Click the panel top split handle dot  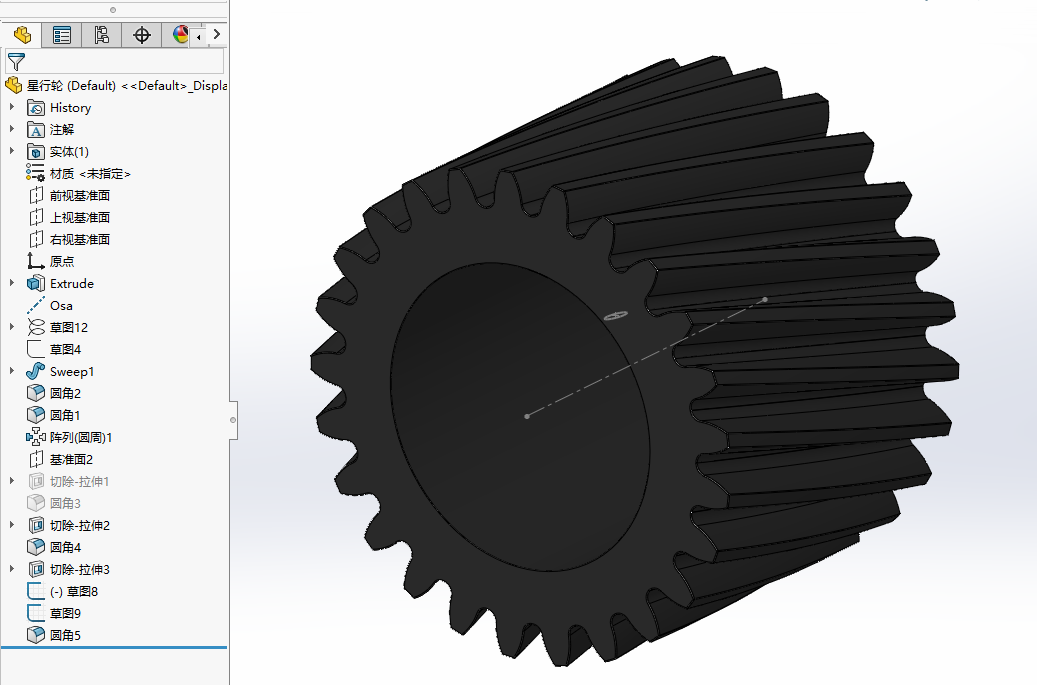click(113, 10)
